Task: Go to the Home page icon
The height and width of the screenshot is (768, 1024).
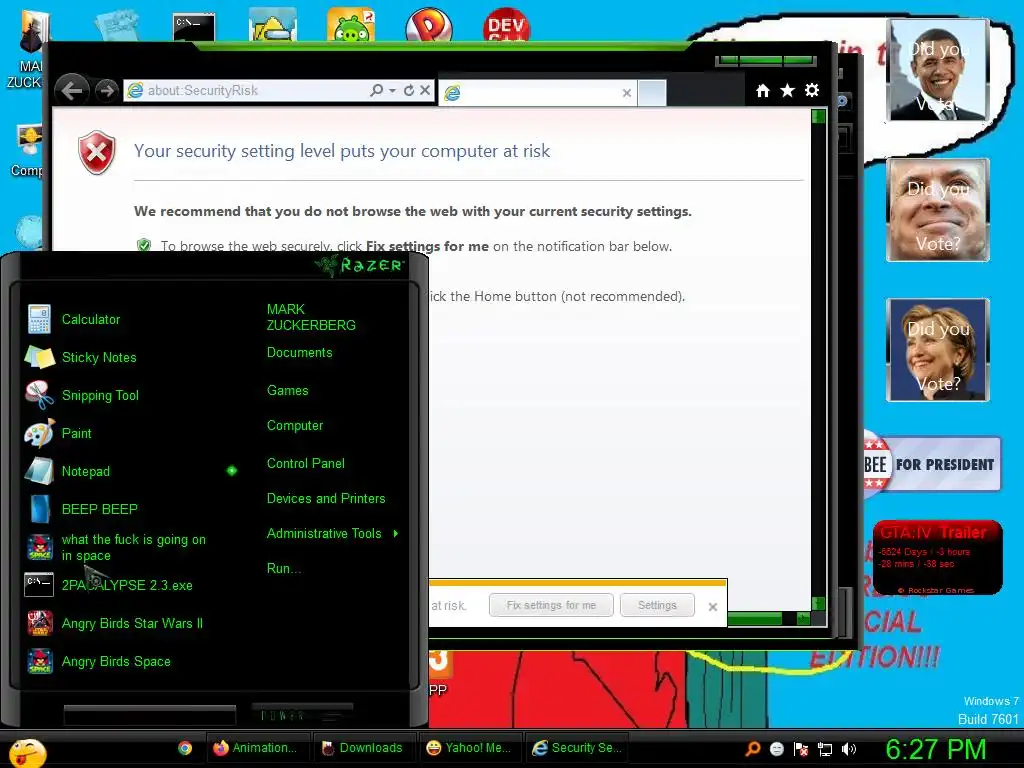Action: [762, 91]
